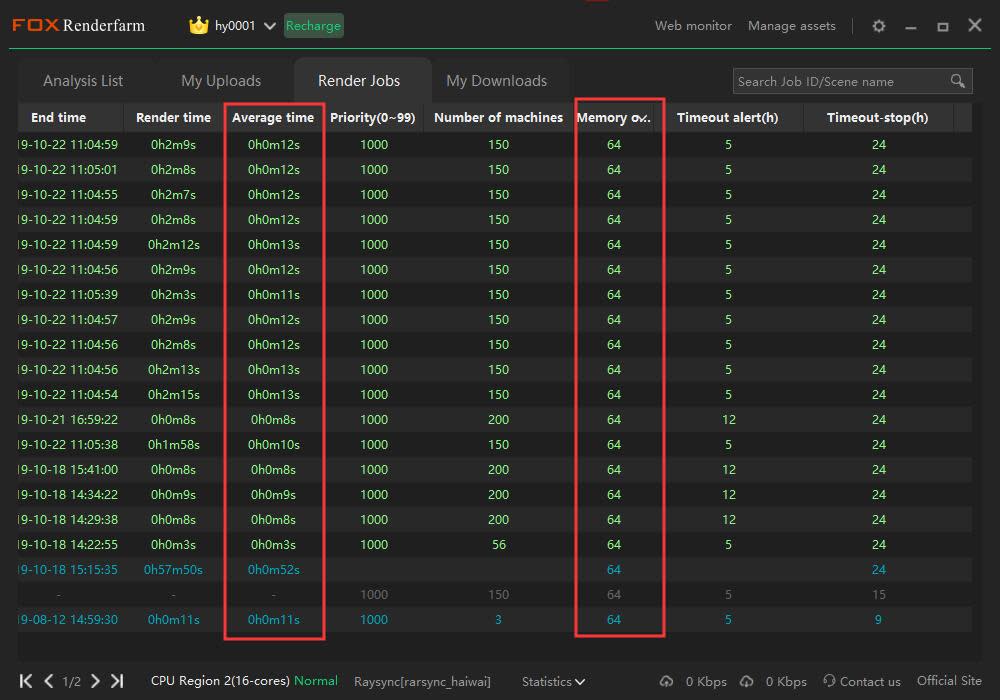The height and width of the screenshot is (700, 1000).
Task: Open the Statistics dropdown
Action: tap(553, 682)
